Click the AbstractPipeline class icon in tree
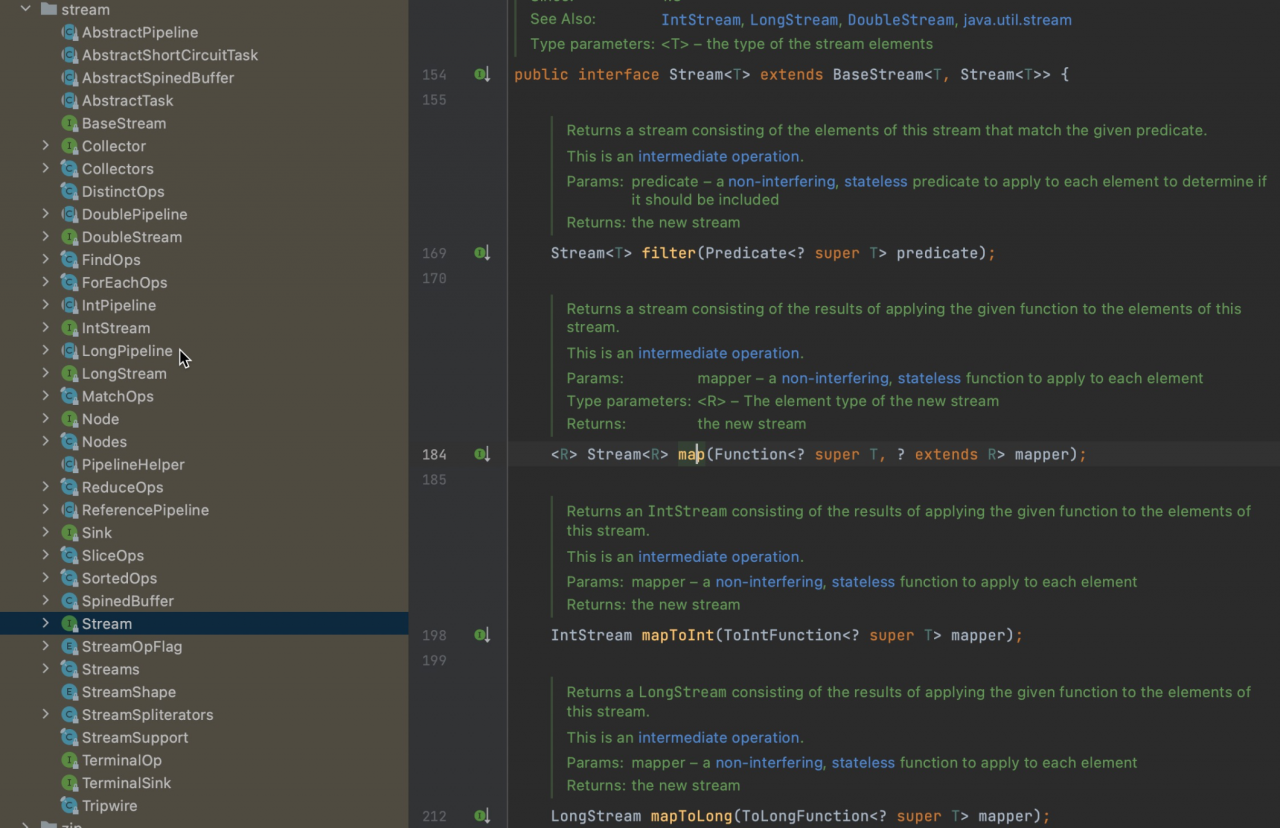The height and width of the screenshot is (828, 1280). 69,33
